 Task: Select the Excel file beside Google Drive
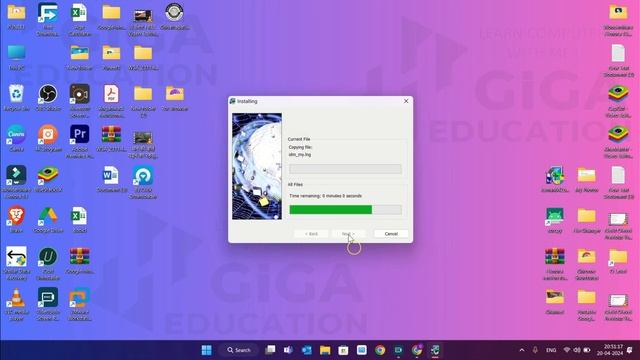pos(80,219)
